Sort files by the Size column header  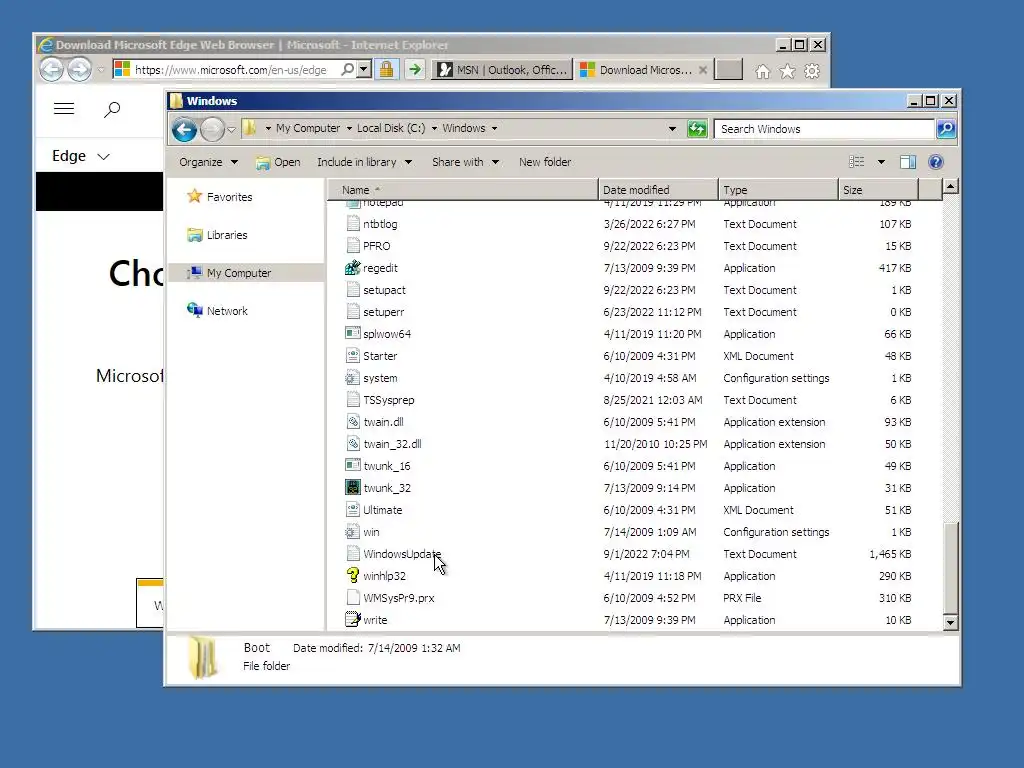pyautogui.click(x=878, y=189)
